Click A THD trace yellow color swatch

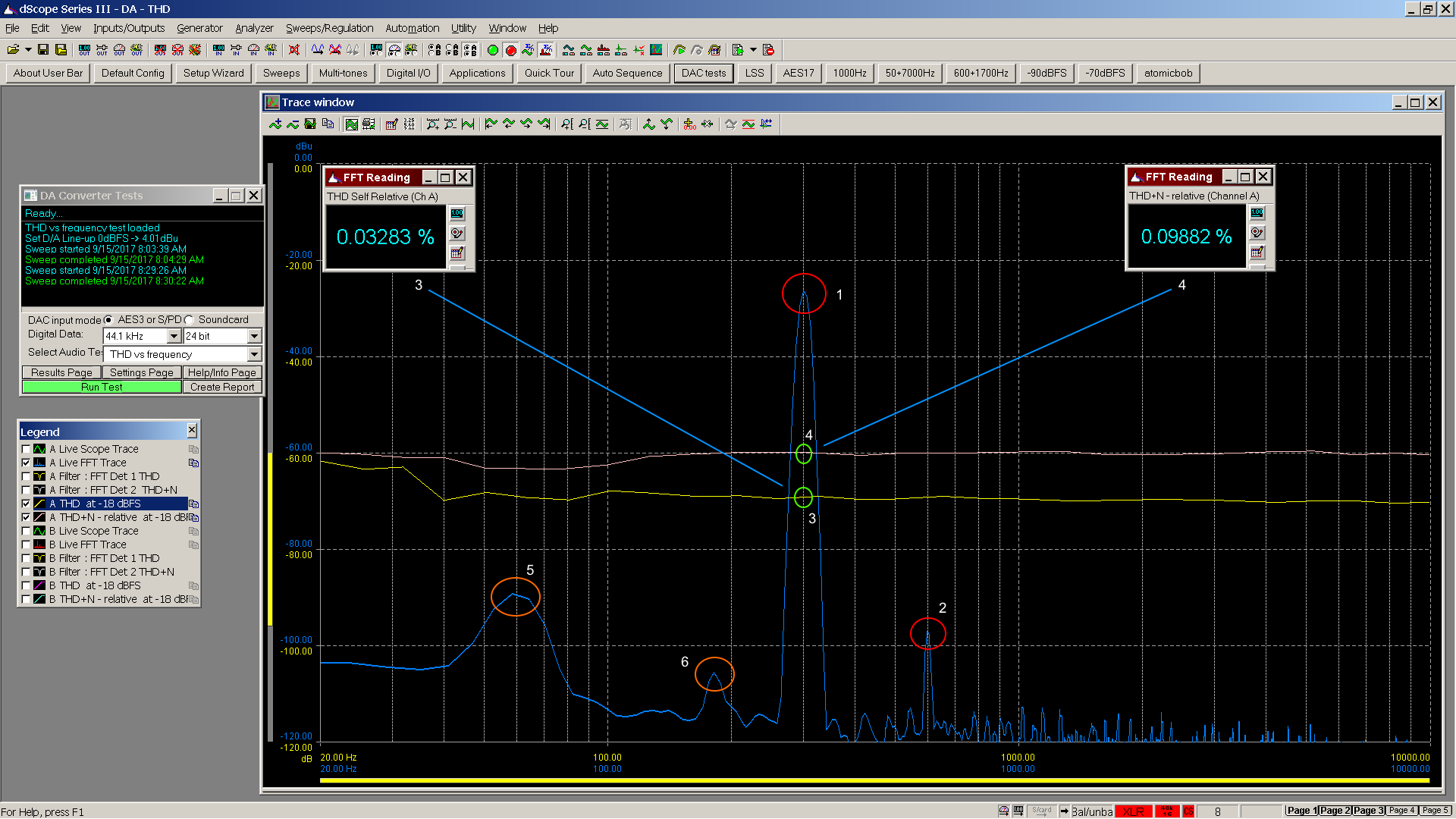[x=39, y=504]
